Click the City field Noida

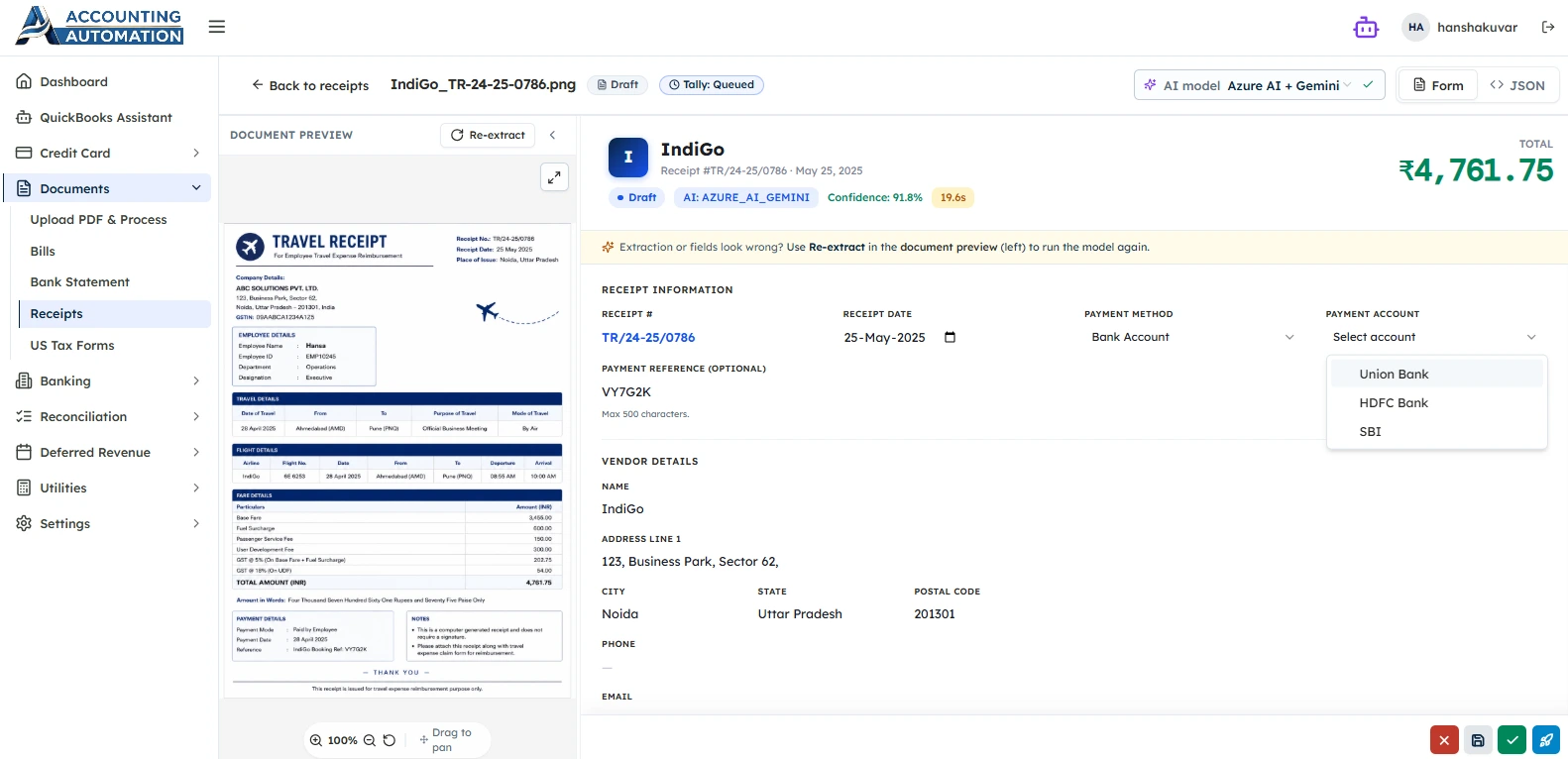671,613
